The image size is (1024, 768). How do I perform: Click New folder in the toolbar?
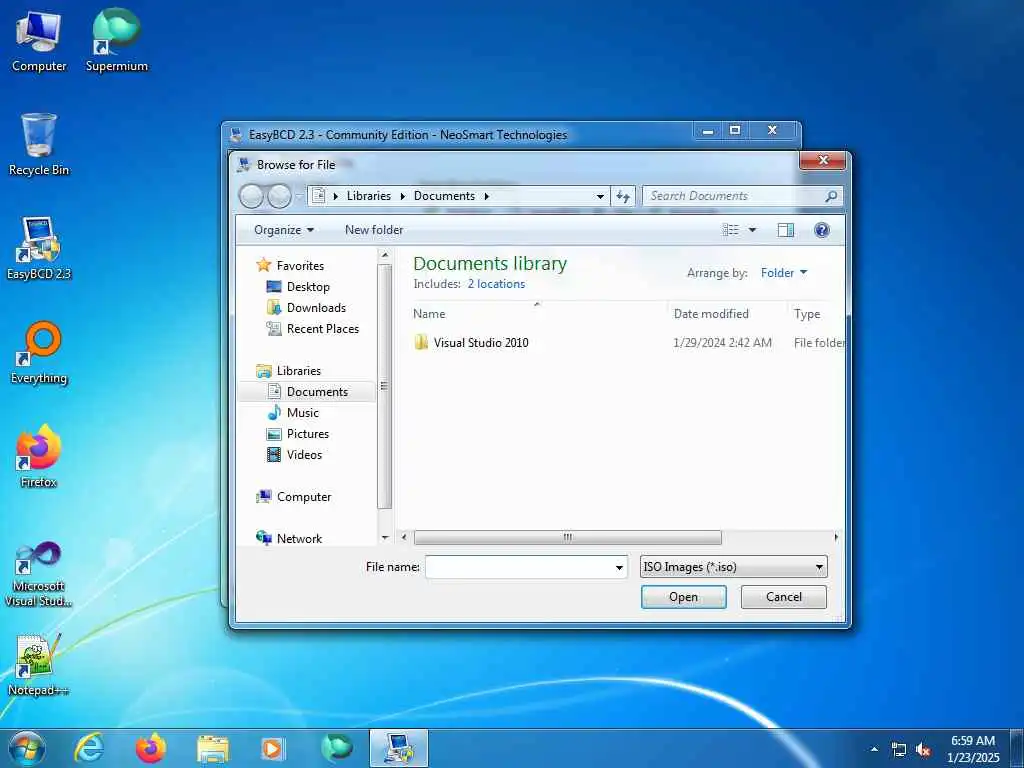coord(374,230)
